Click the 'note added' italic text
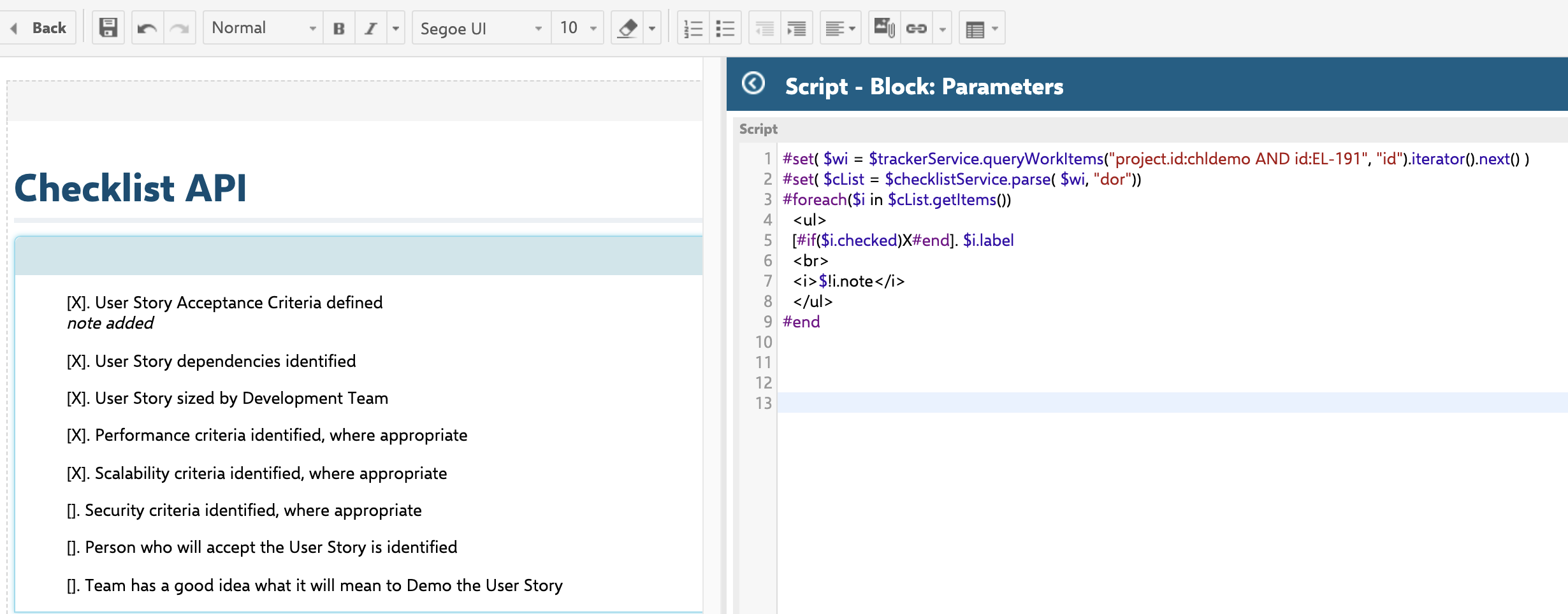Viewport: 1568px width, 614px height. pos(110,323)
